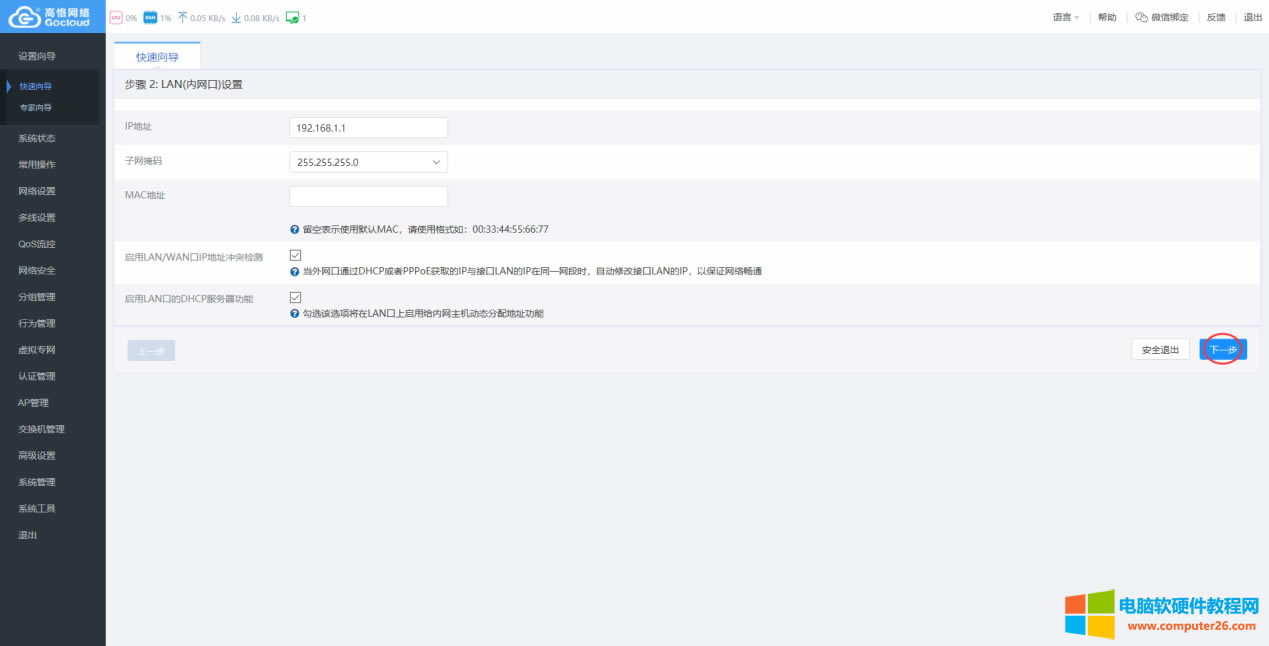
Task: Switch to the 快速向导 tab
Action: [x=156, y=57]
